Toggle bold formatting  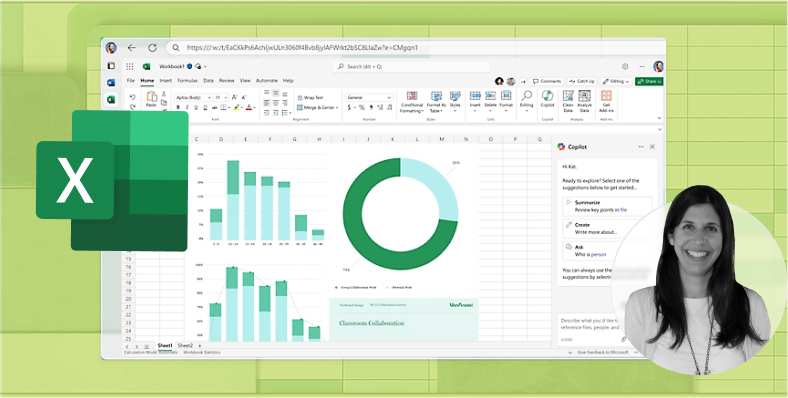(178, 108)
